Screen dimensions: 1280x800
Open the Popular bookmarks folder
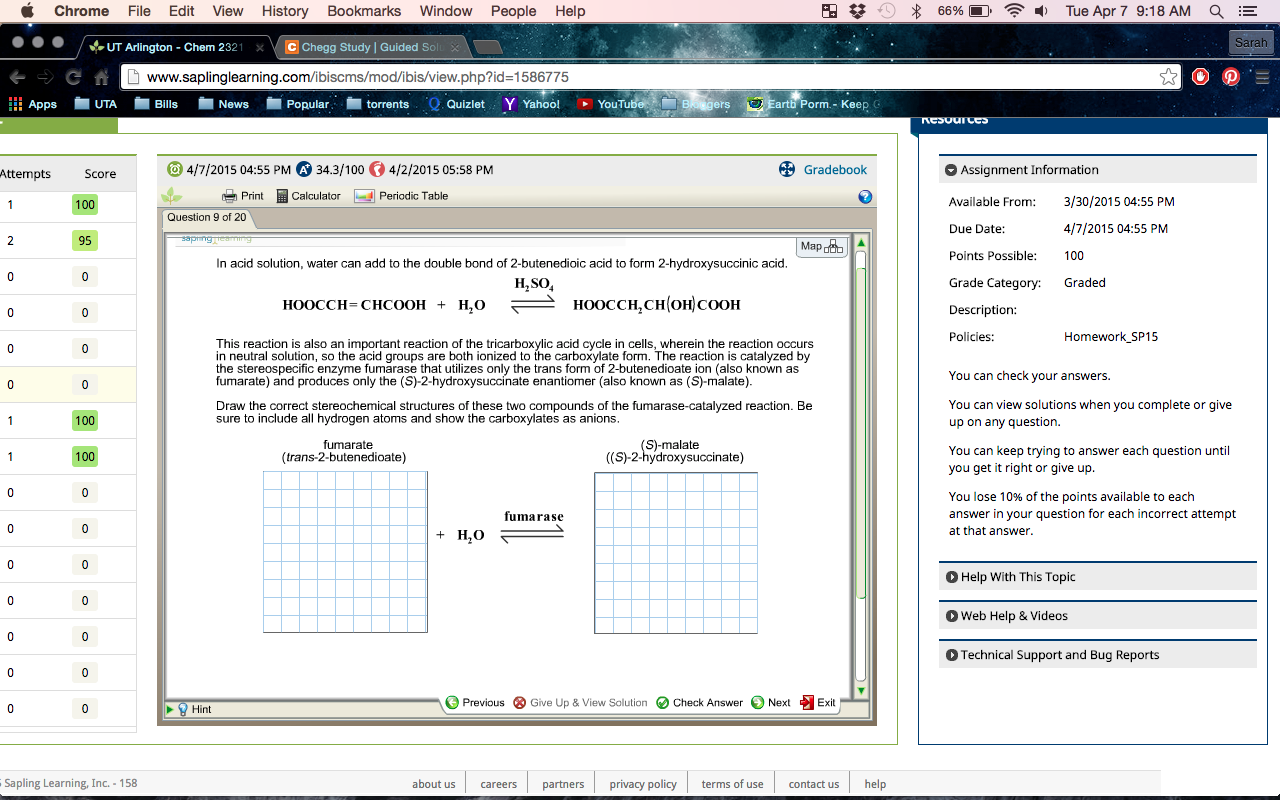297,104
